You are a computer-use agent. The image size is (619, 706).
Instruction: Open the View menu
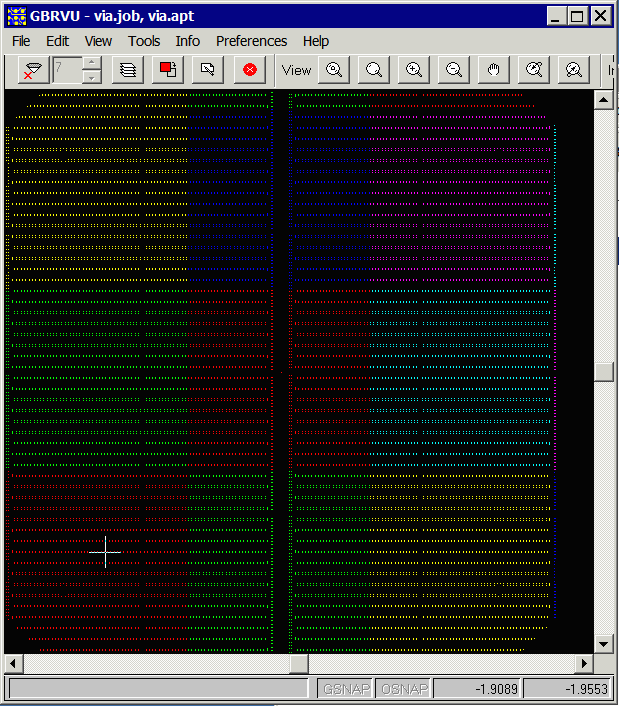click(x=98, y=41)
